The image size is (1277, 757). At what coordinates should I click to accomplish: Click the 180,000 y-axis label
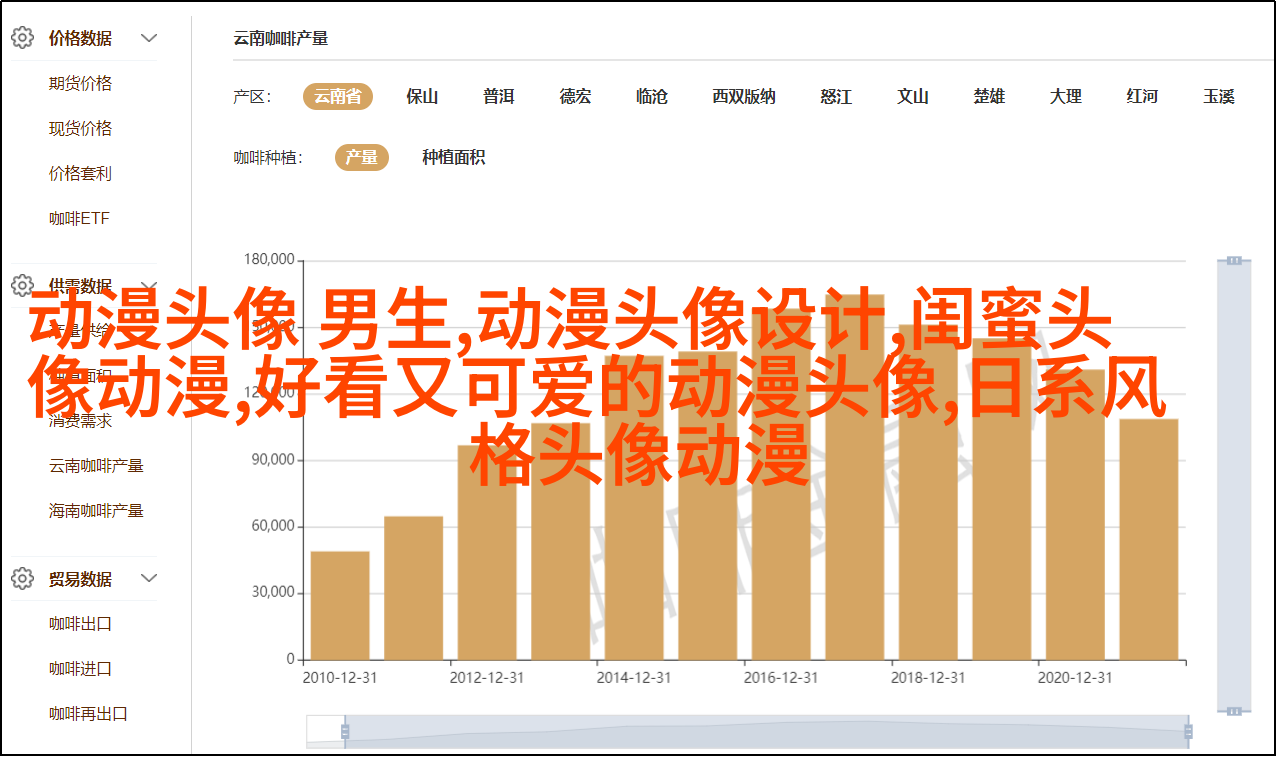click(x=269, y=260)
